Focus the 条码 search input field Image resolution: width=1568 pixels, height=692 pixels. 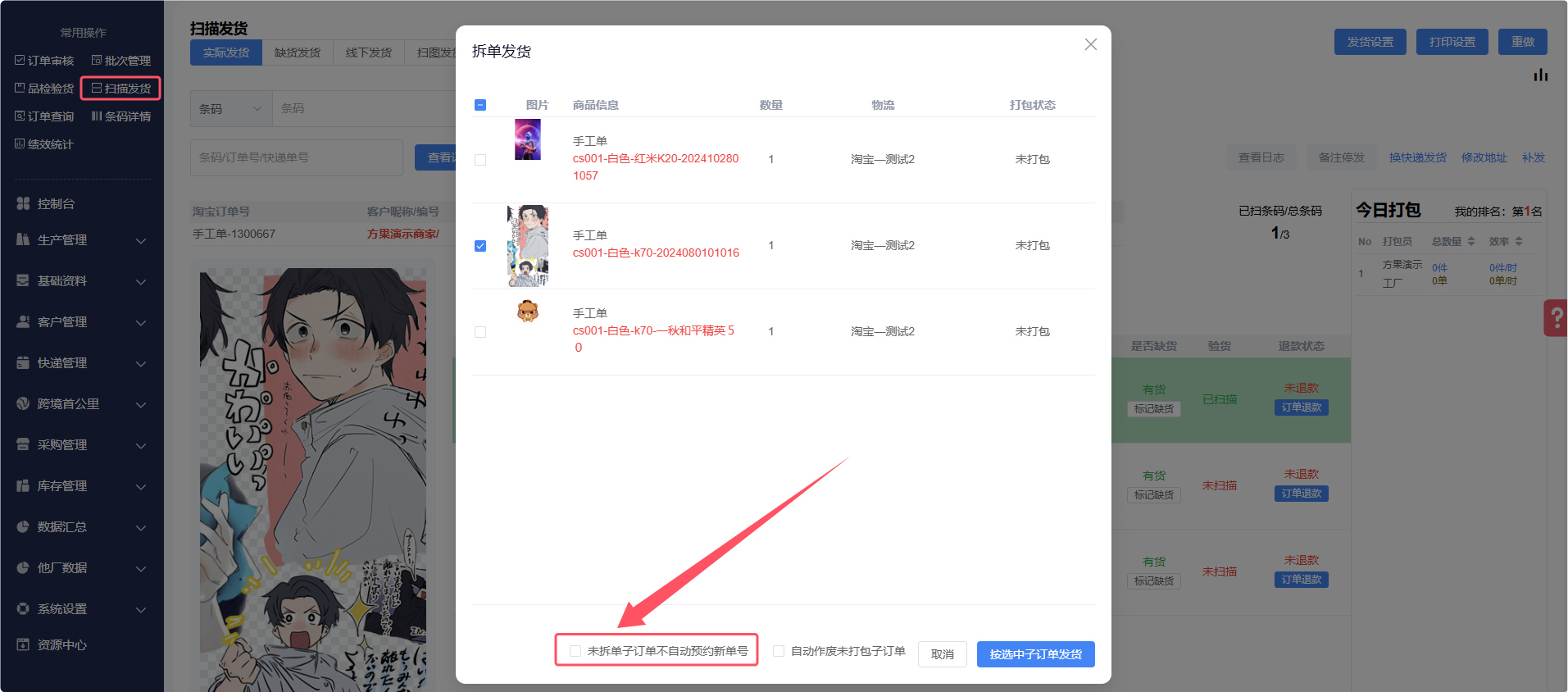[365, 108]
